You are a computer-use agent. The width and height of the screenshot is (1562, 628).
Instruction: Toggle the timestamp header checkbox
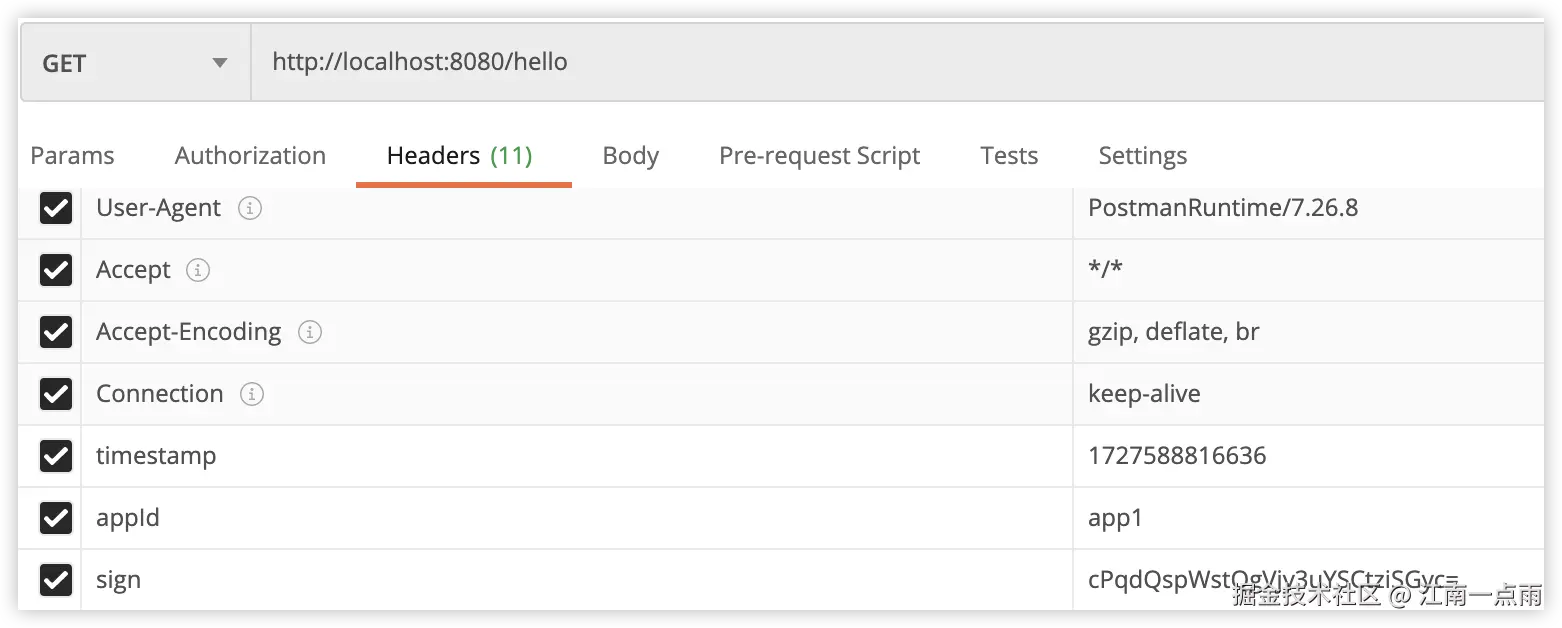click(x=55, y=456)
